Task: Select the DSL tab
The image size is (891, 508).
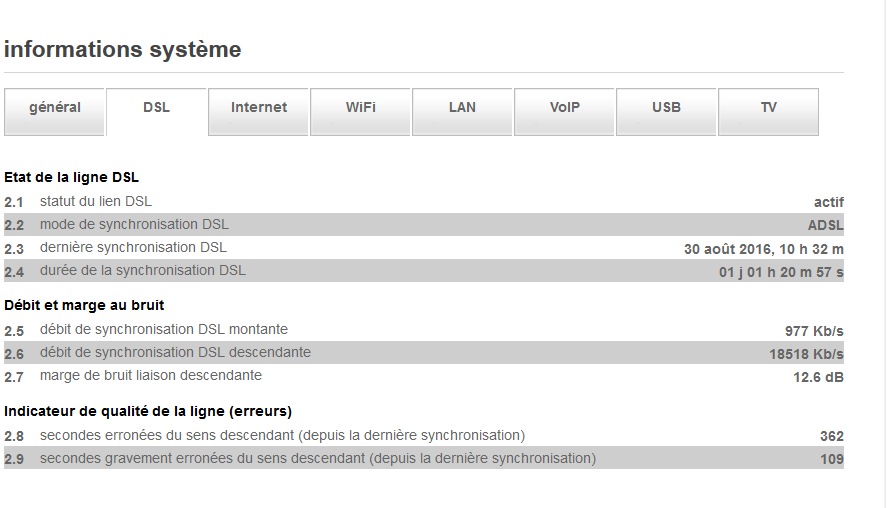Action: (157, 108)
